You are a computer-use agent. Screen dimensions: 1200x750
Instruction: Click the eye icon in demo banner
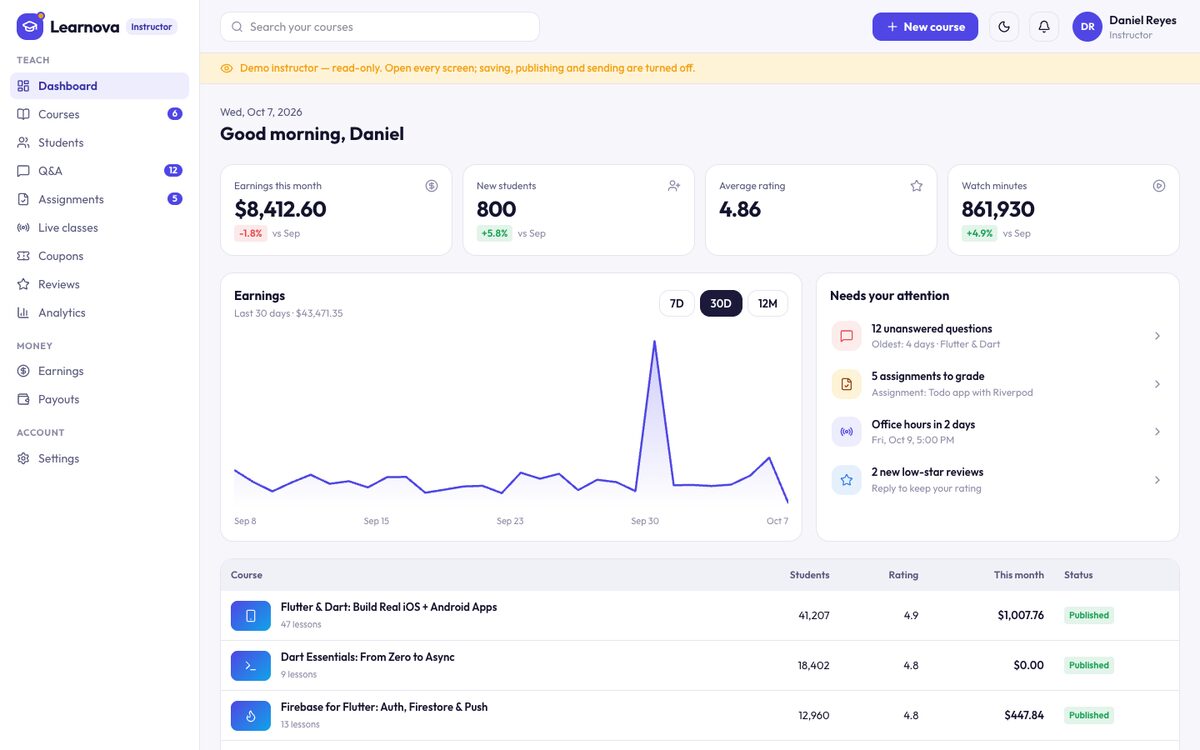227,69
